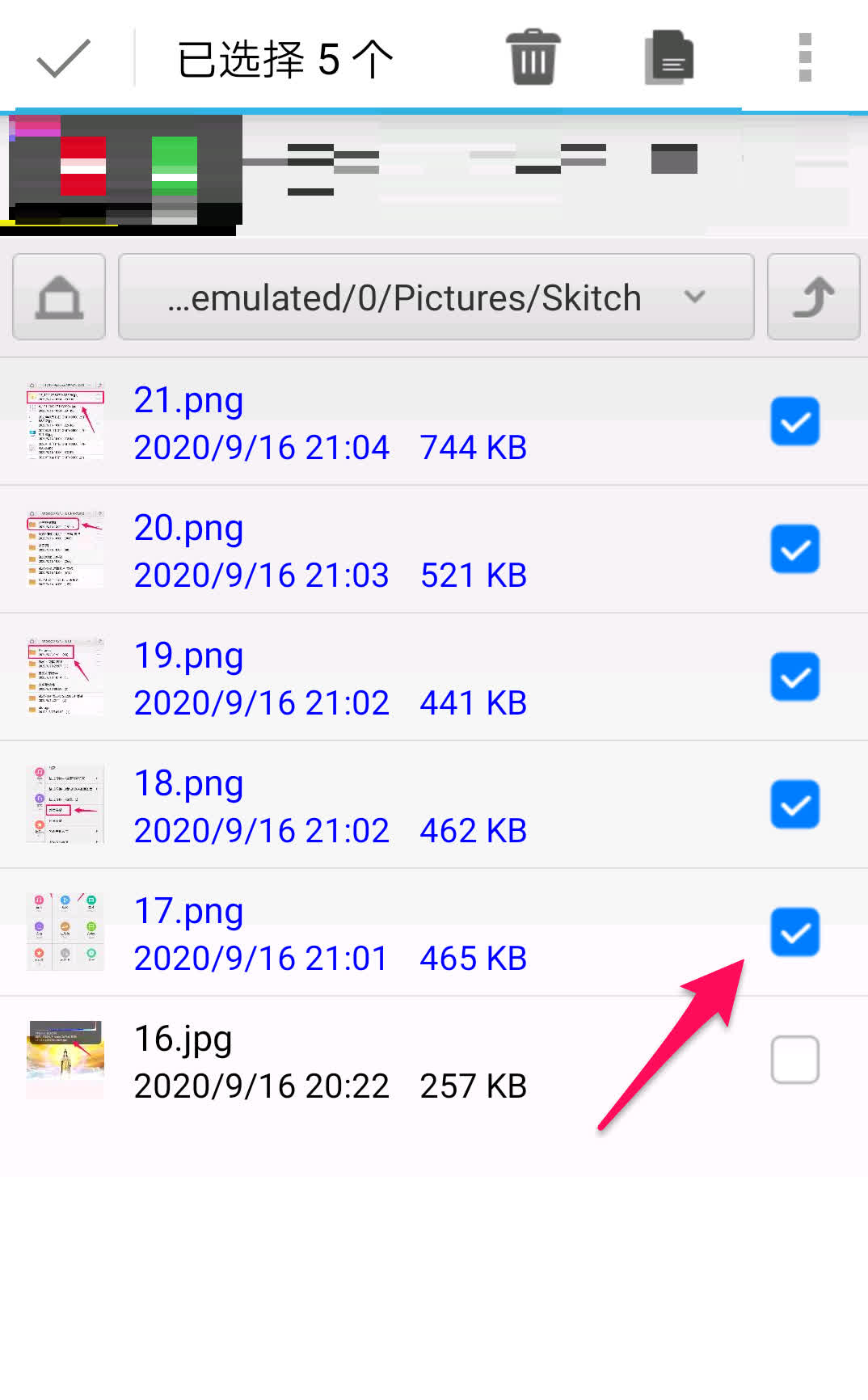Select the 19.png file name
Image resolution: width=868 pixels, height=1400 pixels.
(x=189, y=656)
